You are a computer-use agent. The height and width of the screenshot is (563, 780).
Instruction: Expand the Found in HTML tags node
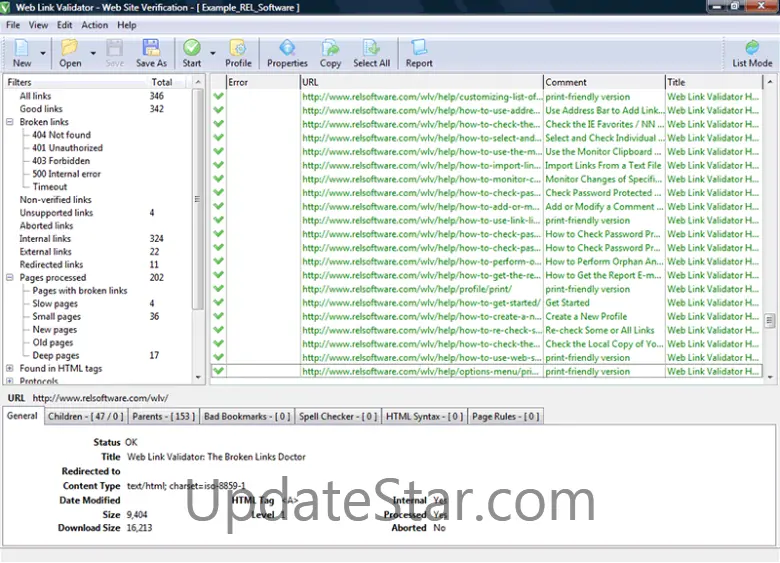click(x=9, y=369)
